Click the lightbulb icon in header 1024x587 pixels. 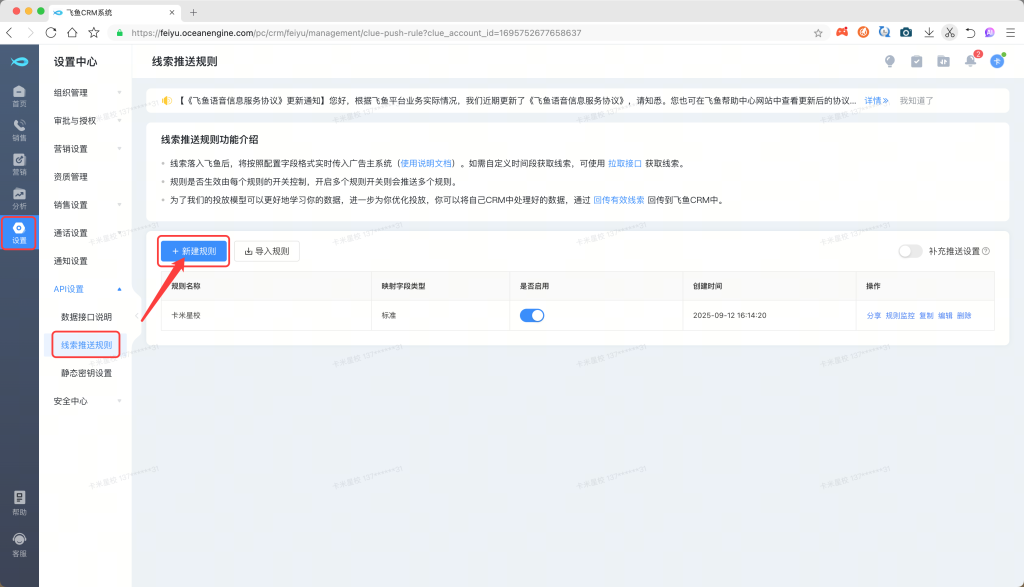point(890,61)
